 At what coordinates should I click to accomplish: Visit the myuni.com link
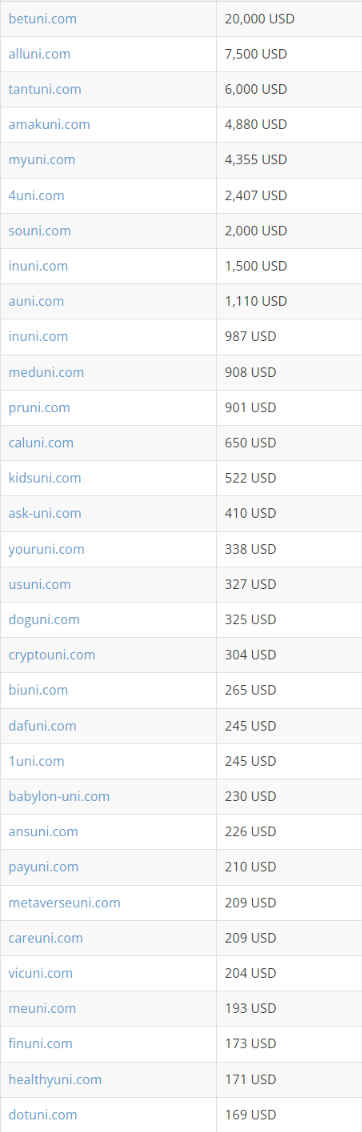click(x=42, y=160)
